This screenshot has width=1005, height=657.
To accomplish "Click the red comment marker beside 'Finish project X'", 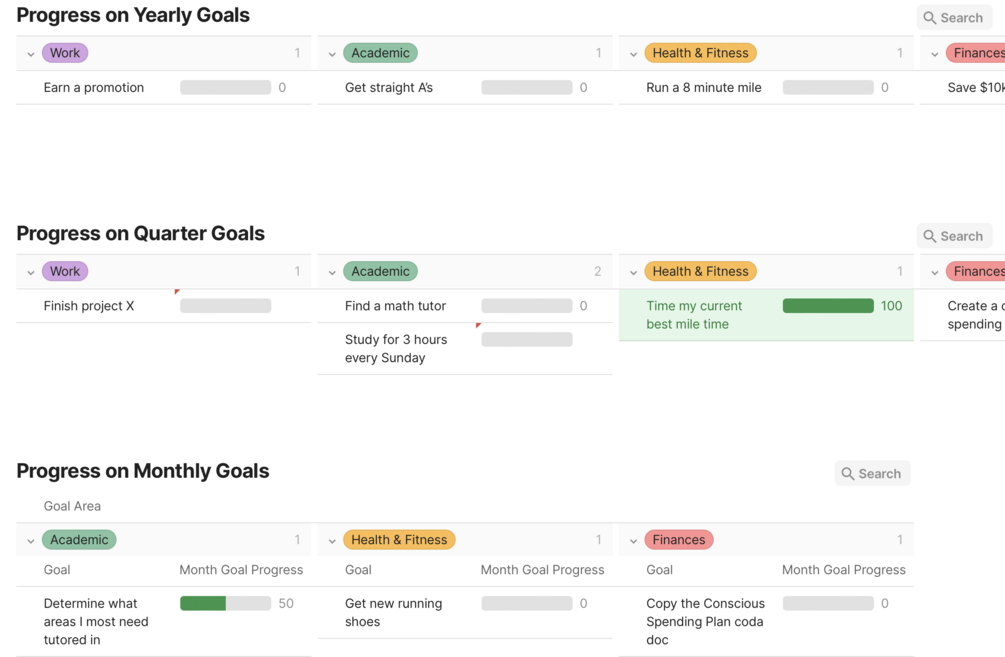I will (177, 292).
